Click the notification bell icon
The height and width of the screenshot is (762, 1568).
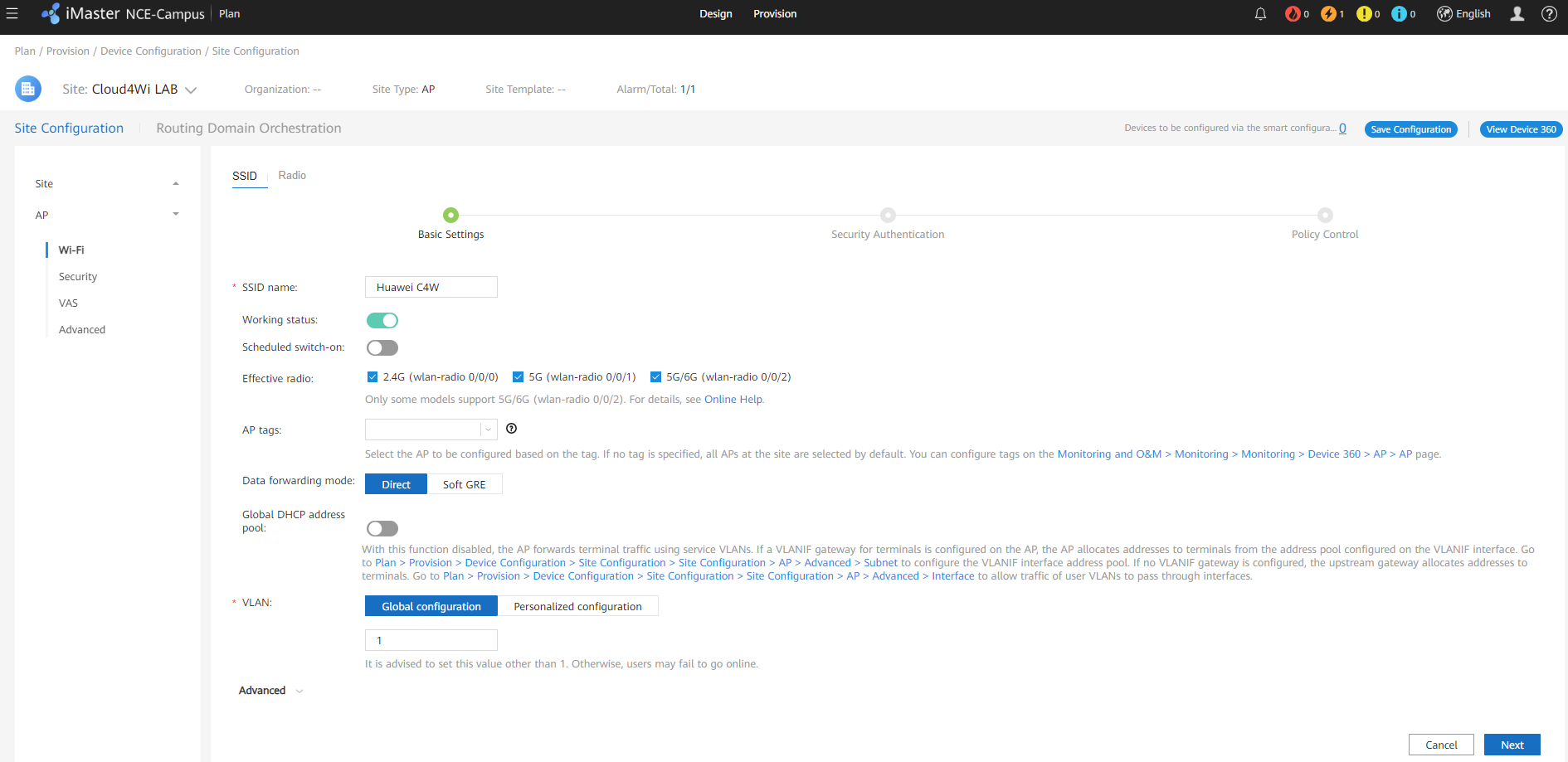coord(1260,14)
